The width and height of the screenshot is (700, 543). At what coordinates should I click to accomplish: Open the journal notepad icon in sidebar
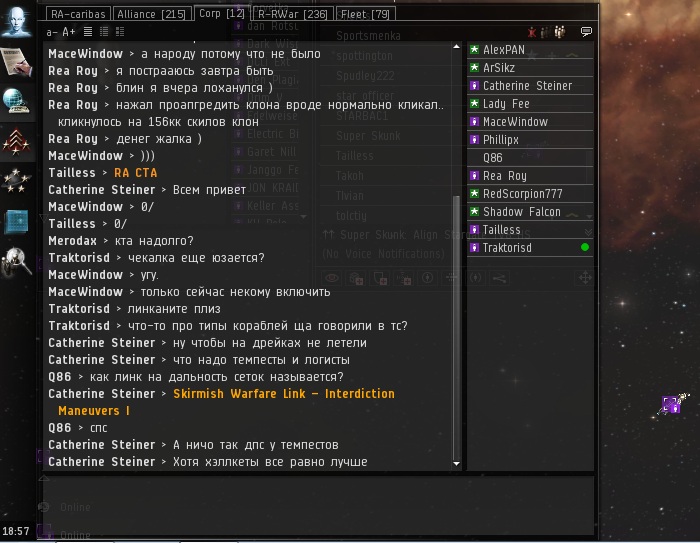click(17, 62)
